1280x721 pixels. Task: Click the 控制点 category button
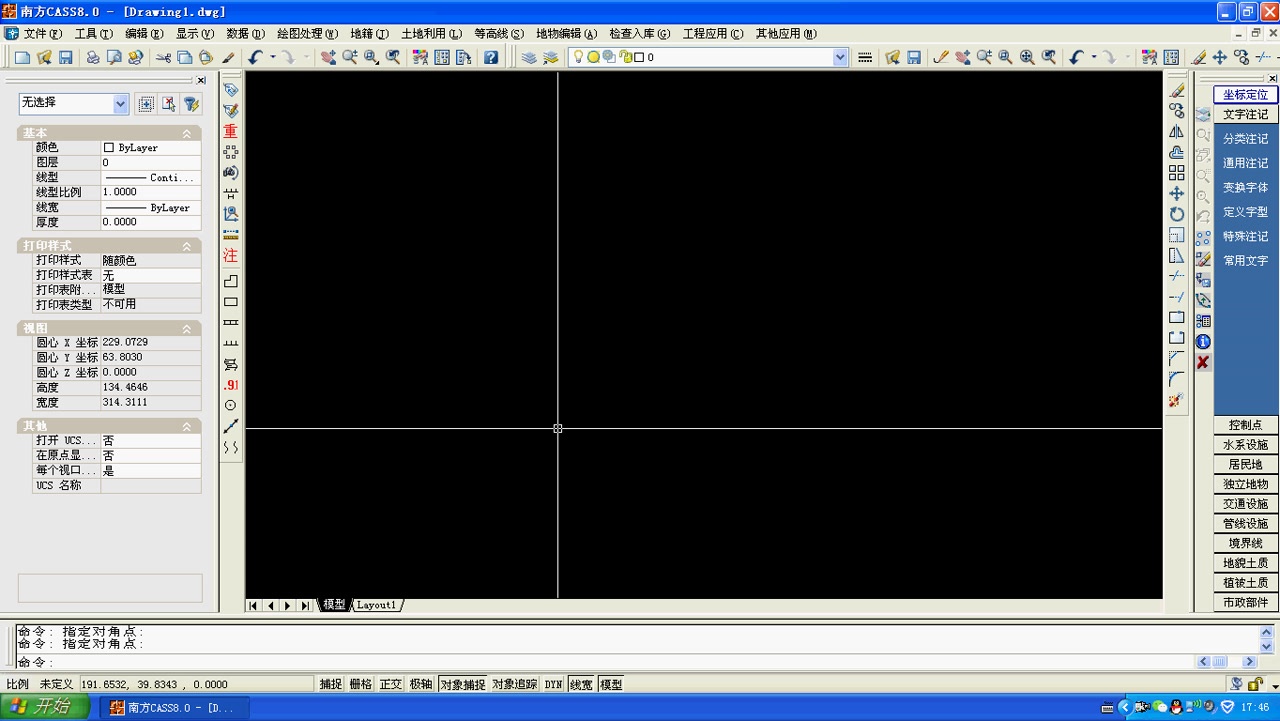coord(1245,425)
